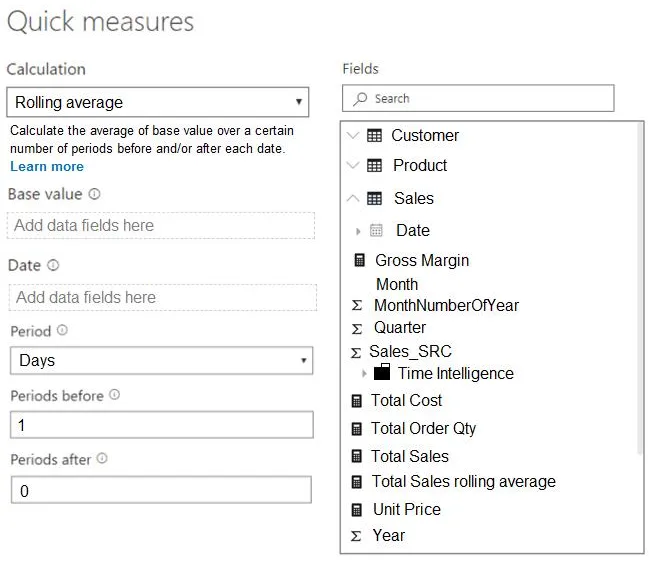This screenshot has height=561, width=651.
Task: Click the Total Cost measure icon
Action: click(357, 400)
